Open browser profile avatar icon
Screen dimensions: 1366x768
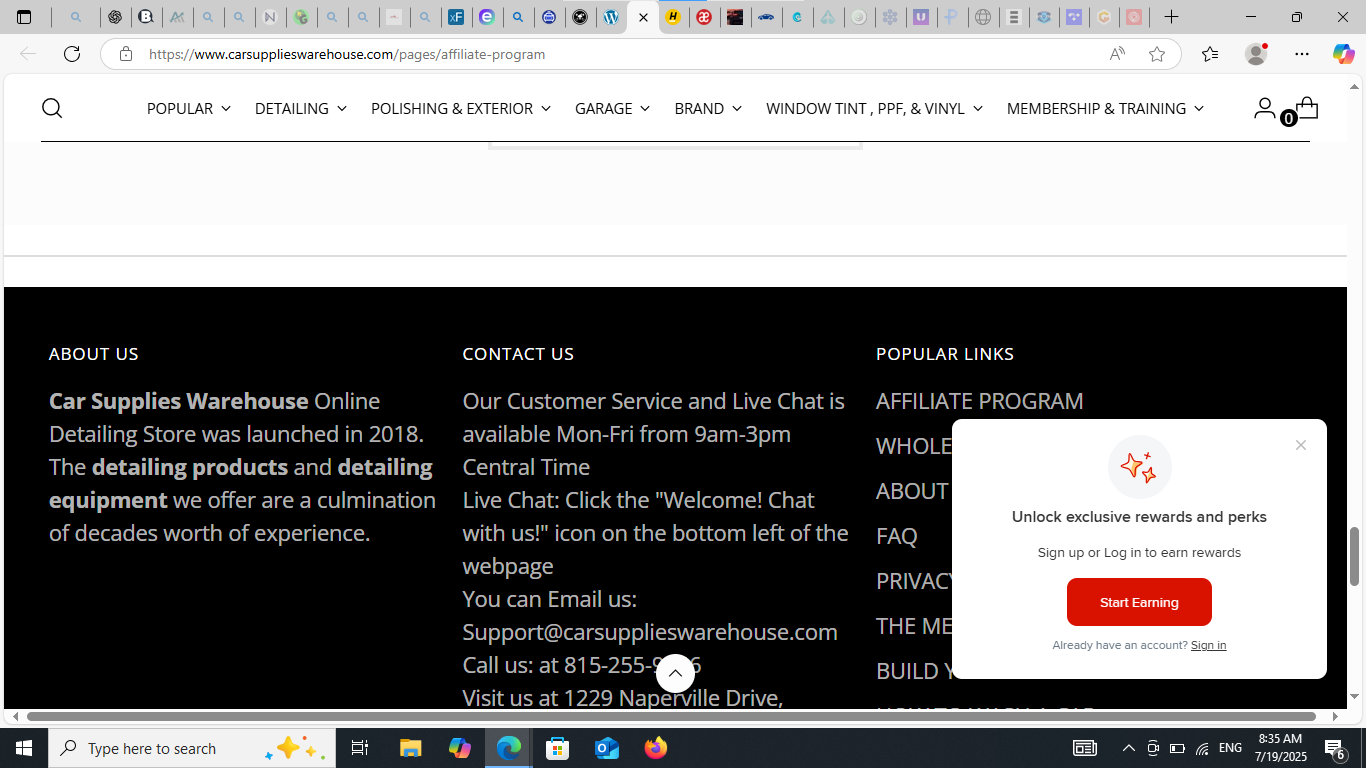(x=1256, y=54)
